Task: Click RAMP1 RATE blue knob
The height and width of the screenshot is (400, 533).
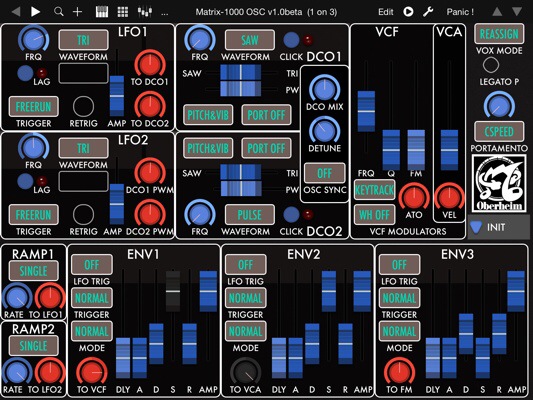Action: (17, 298)
